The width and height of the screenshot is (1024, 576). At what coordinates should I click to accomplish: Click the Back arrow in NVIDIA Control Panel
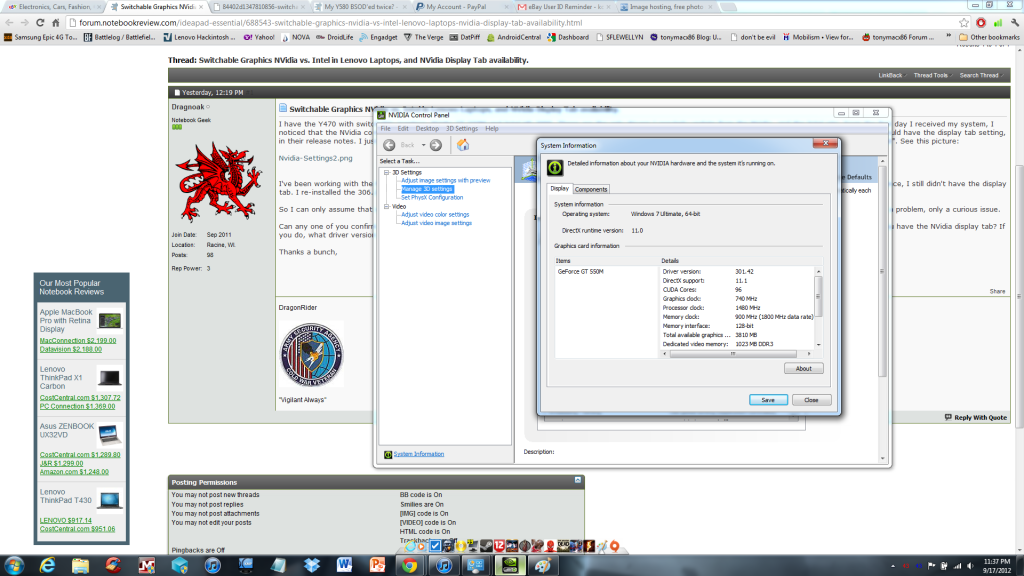(x=389, y=145)
